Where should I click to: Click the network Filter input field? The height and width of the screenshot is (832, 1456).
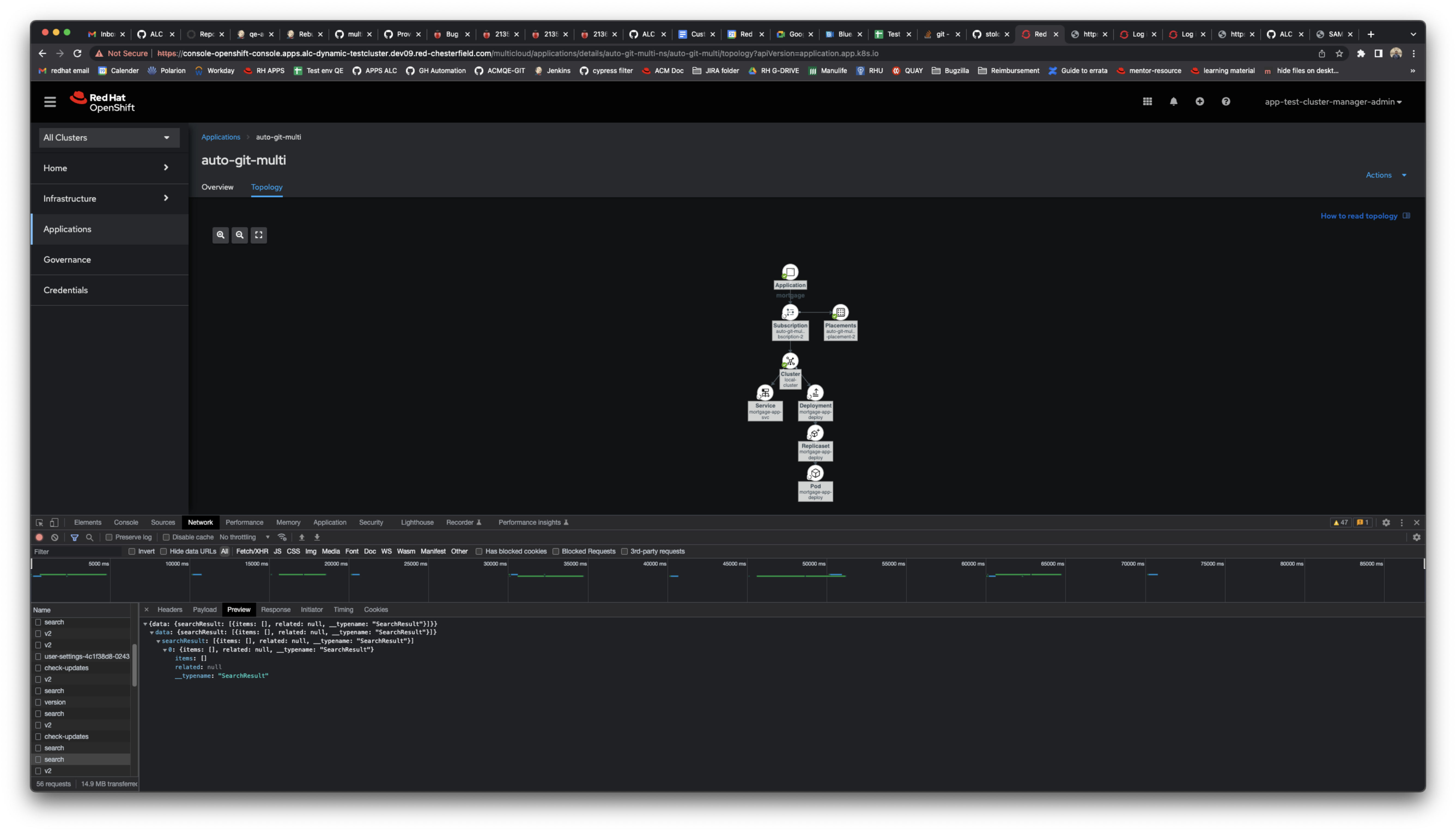point(77,551)
